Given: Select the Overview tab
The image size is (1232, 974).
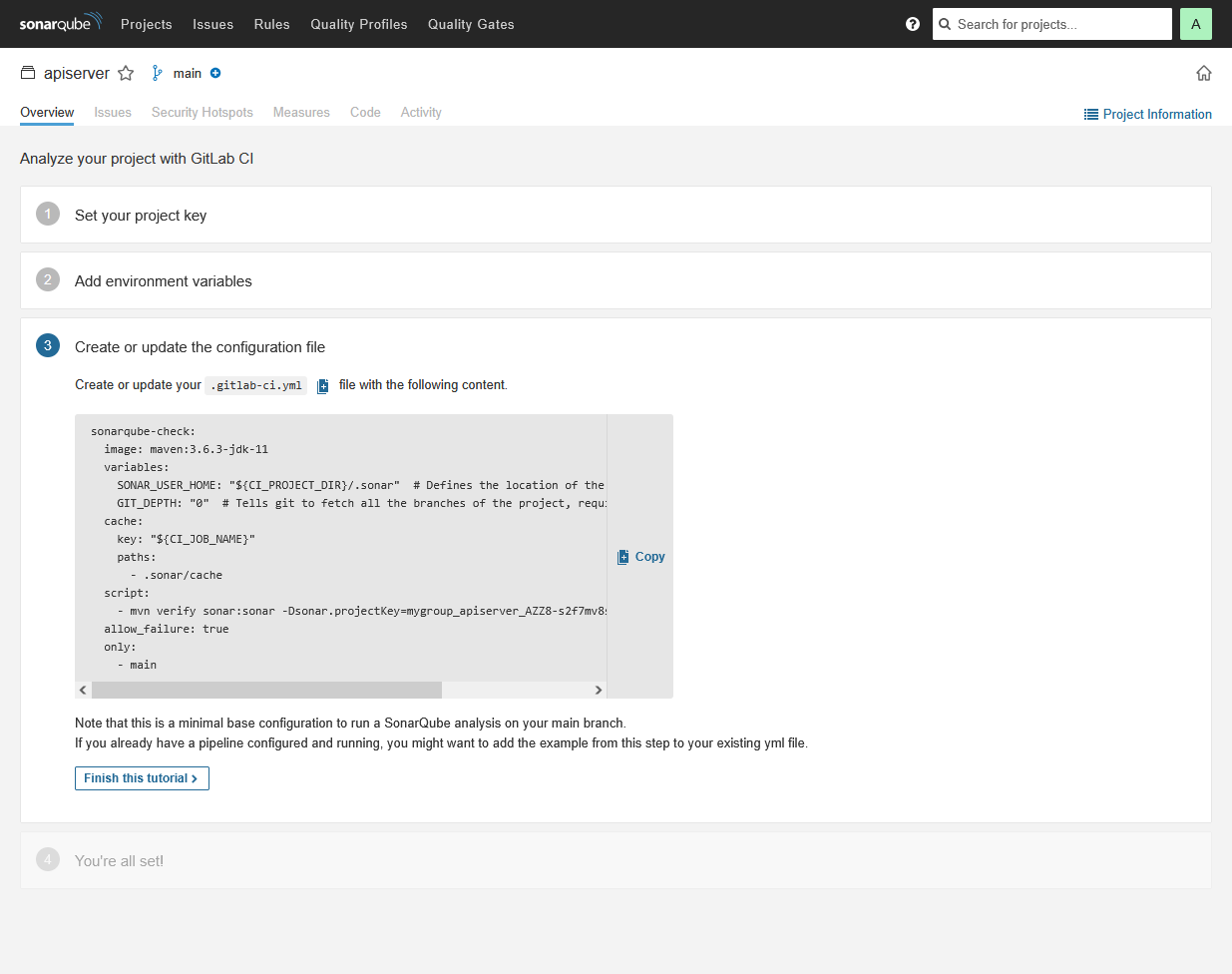Looking at the screenshot, I should (47, 113).
